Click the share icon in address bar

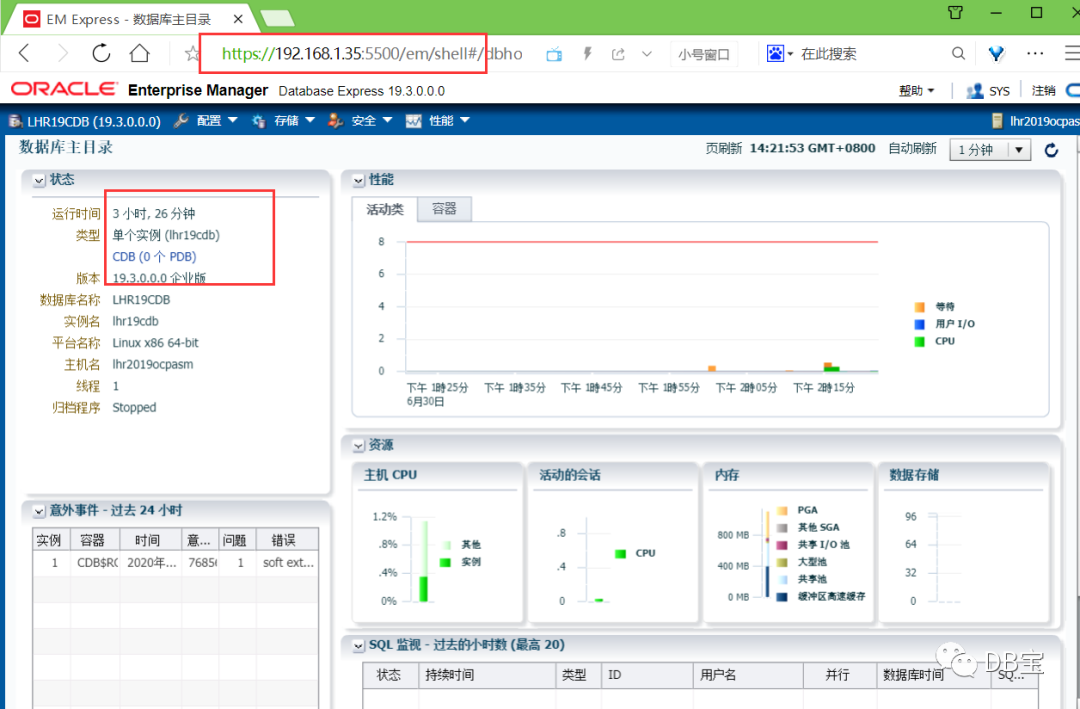(619, 54)
